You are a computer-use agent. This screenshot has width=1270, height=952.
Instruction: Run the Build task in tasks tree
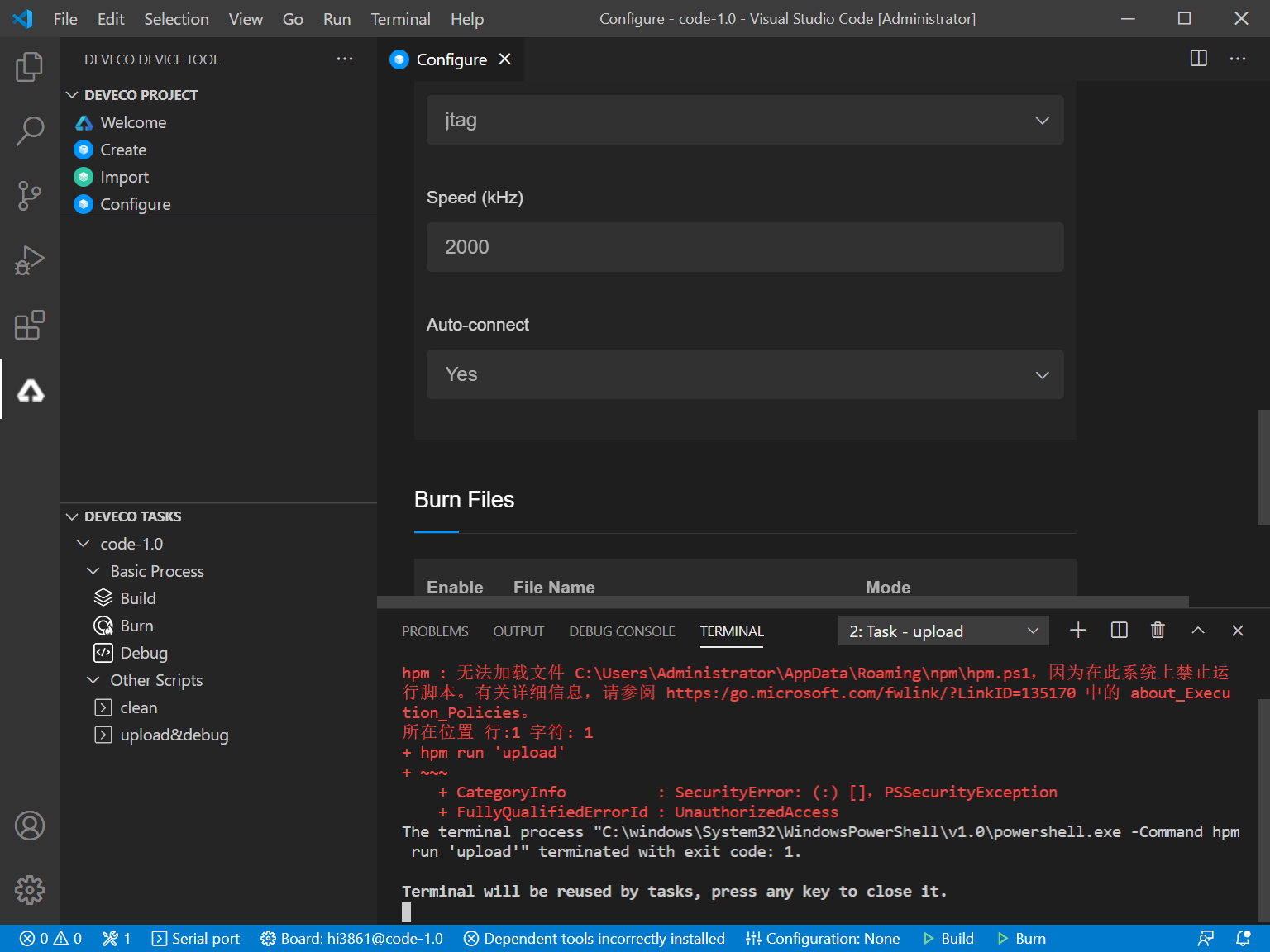pyautogui.click(x=138, y=598)
